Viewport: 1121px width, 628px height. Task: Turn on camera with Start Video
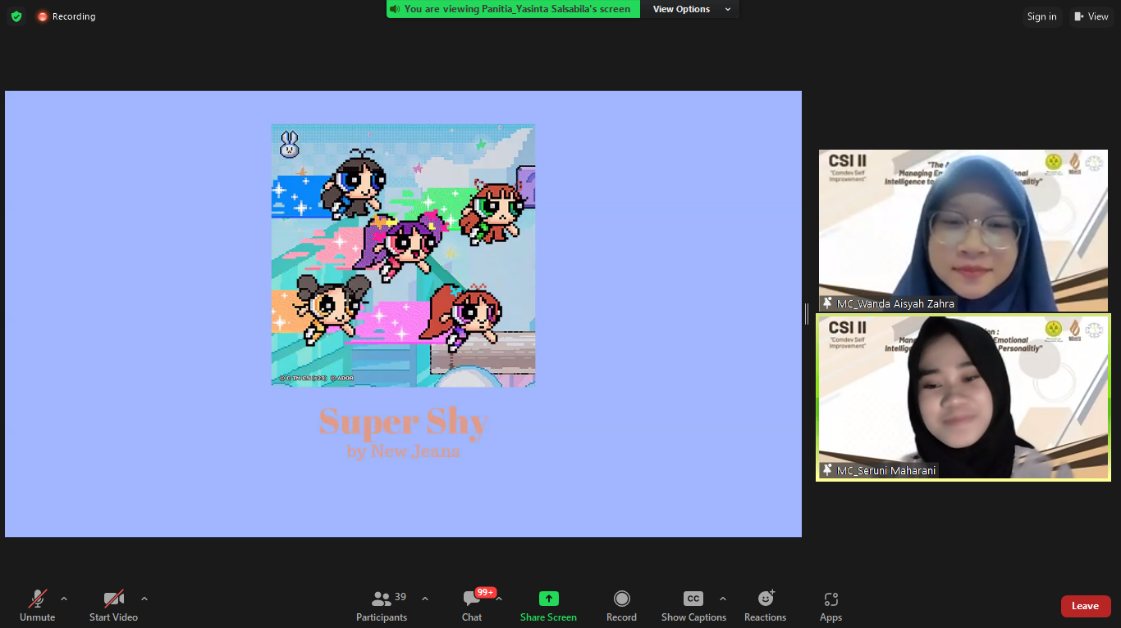point(113,605)
